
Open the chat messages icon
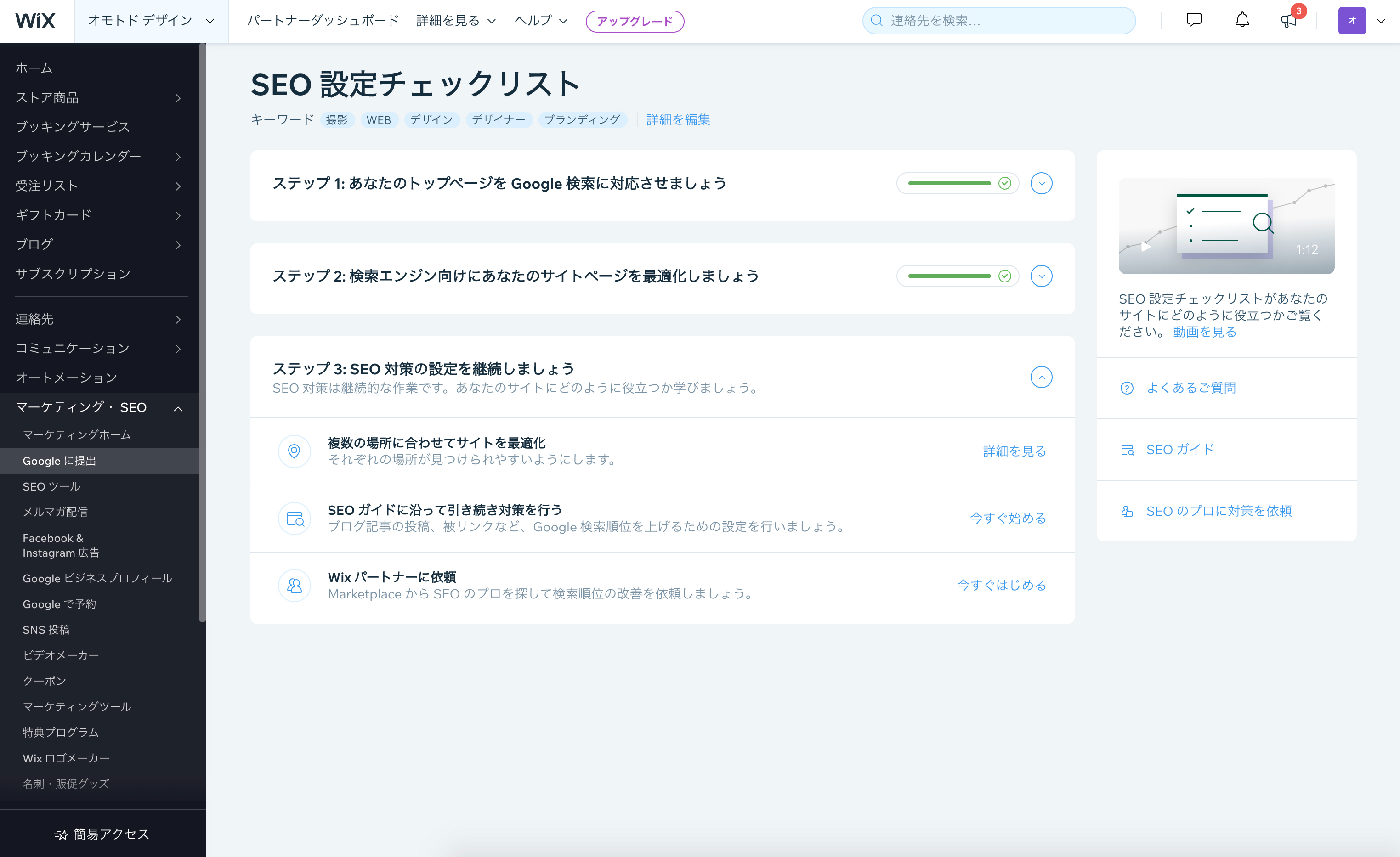[1194, 21]
